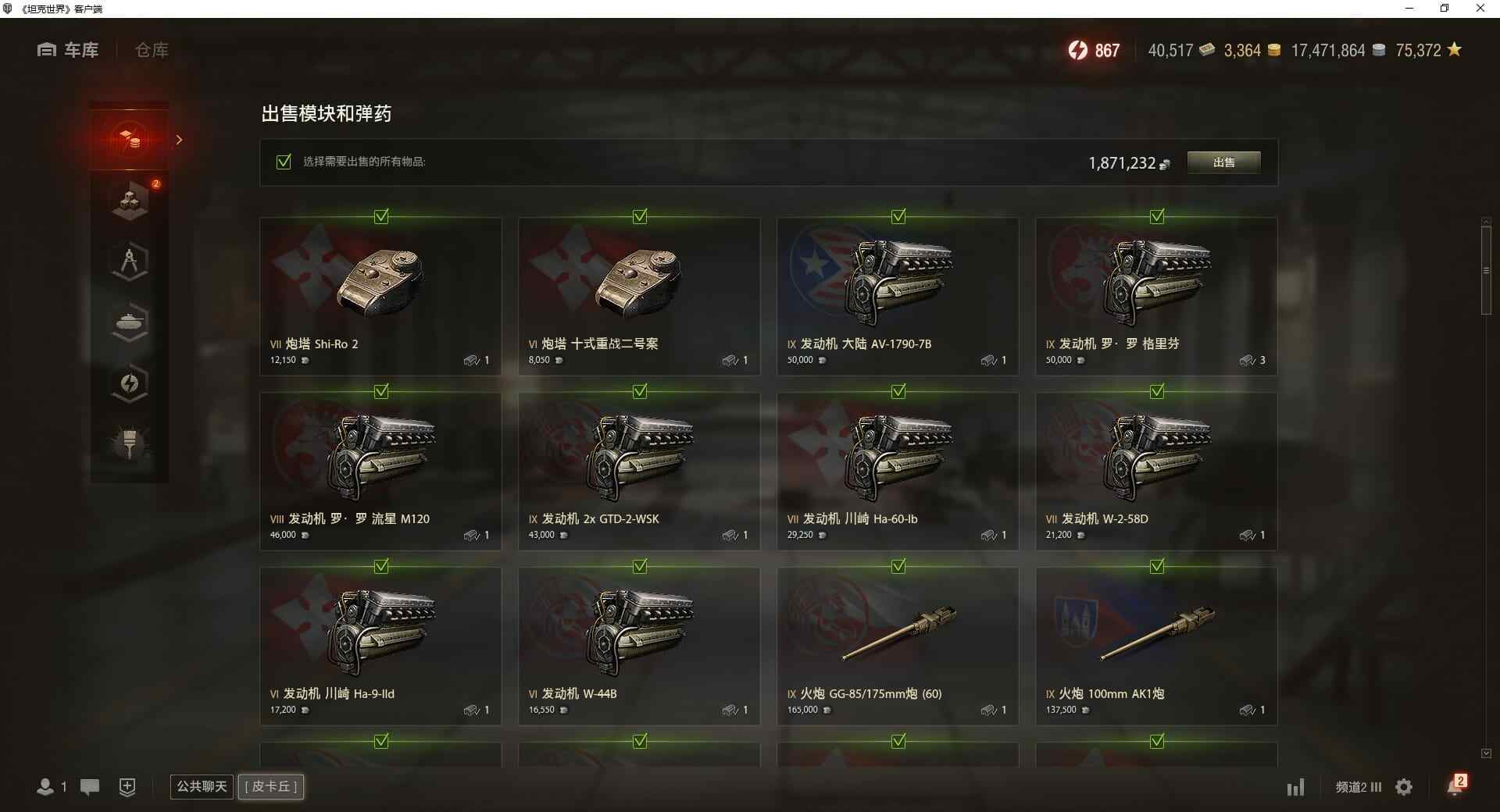Viewport: 1500px width, 812px height.
Task: Select the tank vehicle sidebar icon
Action: pyautogui.click(x=130, y=322)
